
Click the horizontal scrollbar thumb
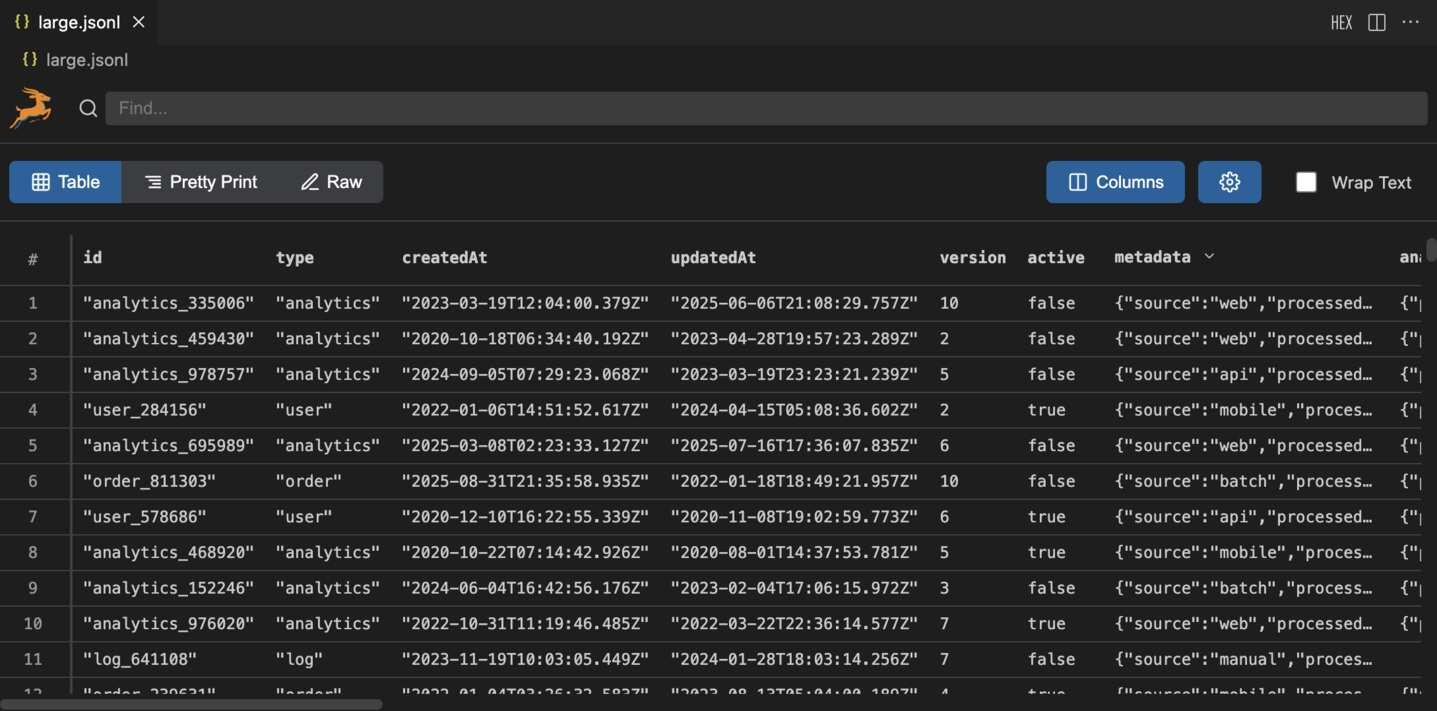pos(192,704)
